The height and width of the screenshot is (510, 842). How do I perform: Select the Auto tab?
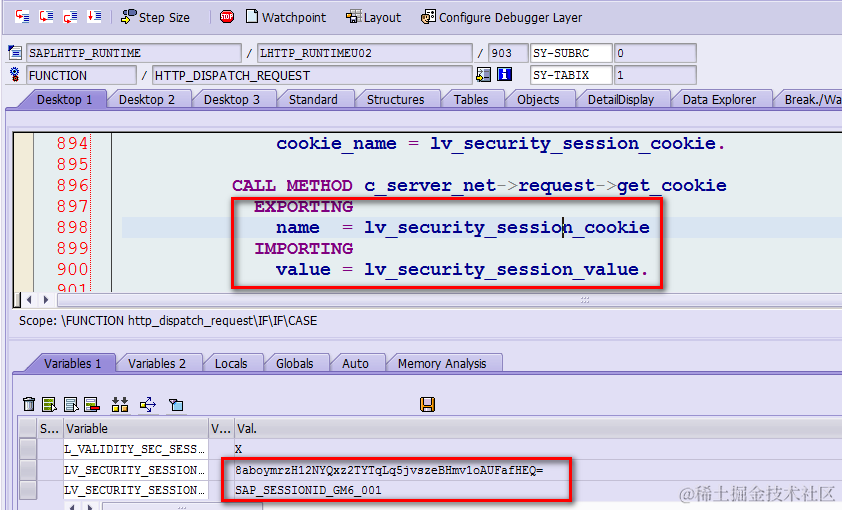pos(355,363)
